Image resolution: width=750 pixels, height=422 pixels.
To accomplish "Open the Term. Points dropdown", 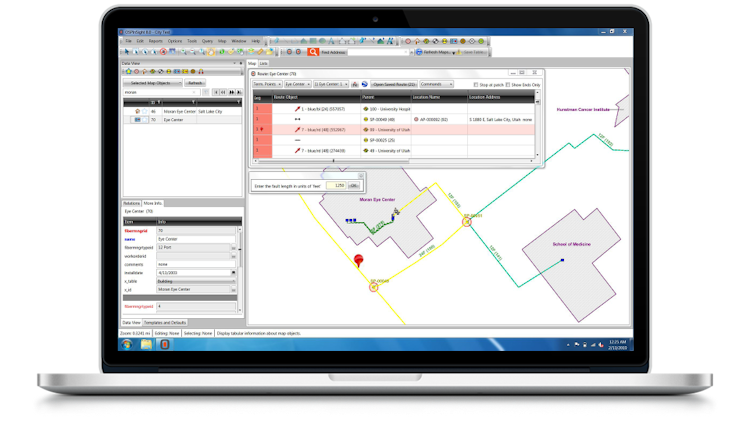I will (267, 84).
